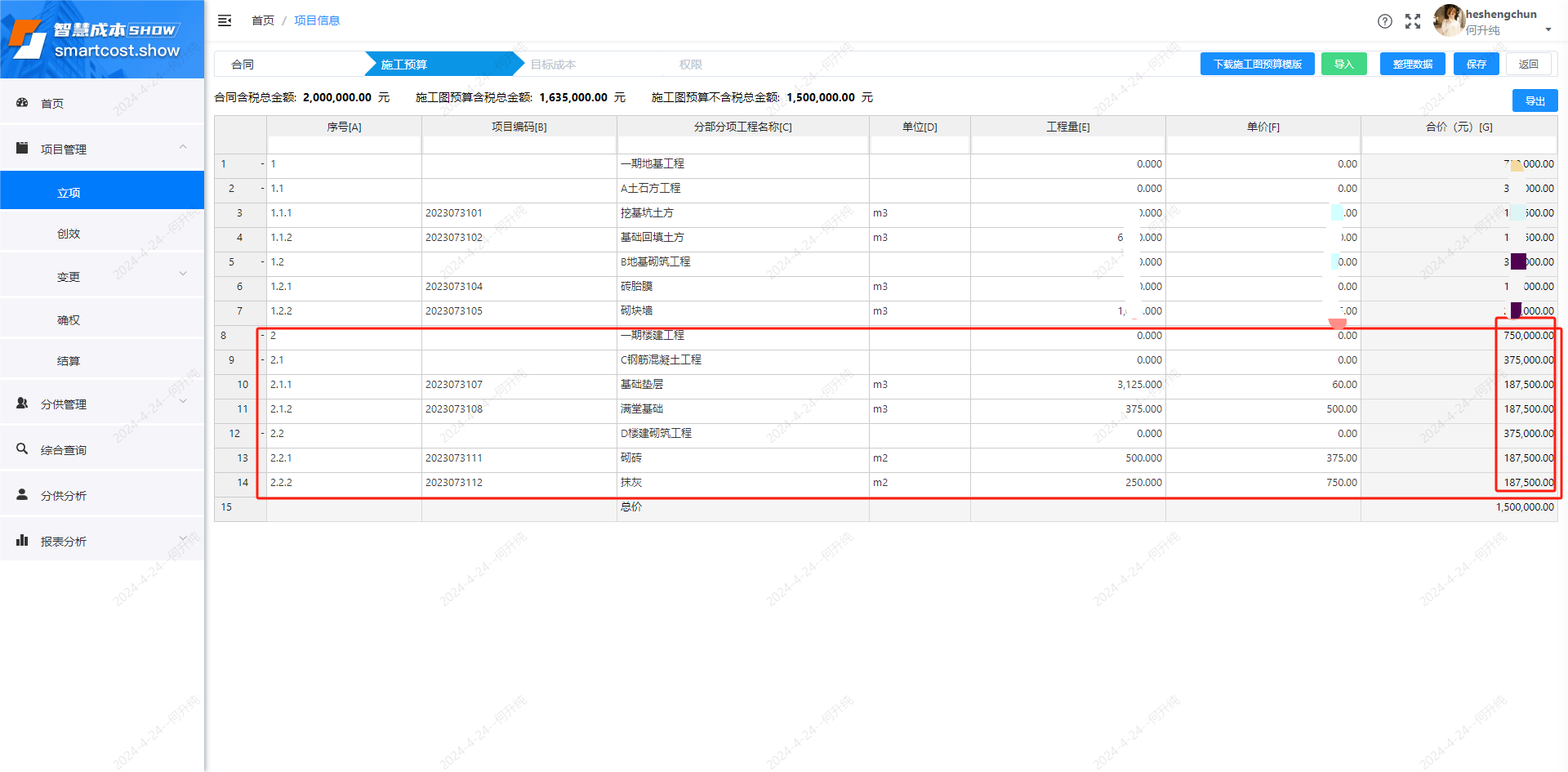Switch to the 目标成本 step tab
Screen dimensions: 1568x772
tap(553, 65)
